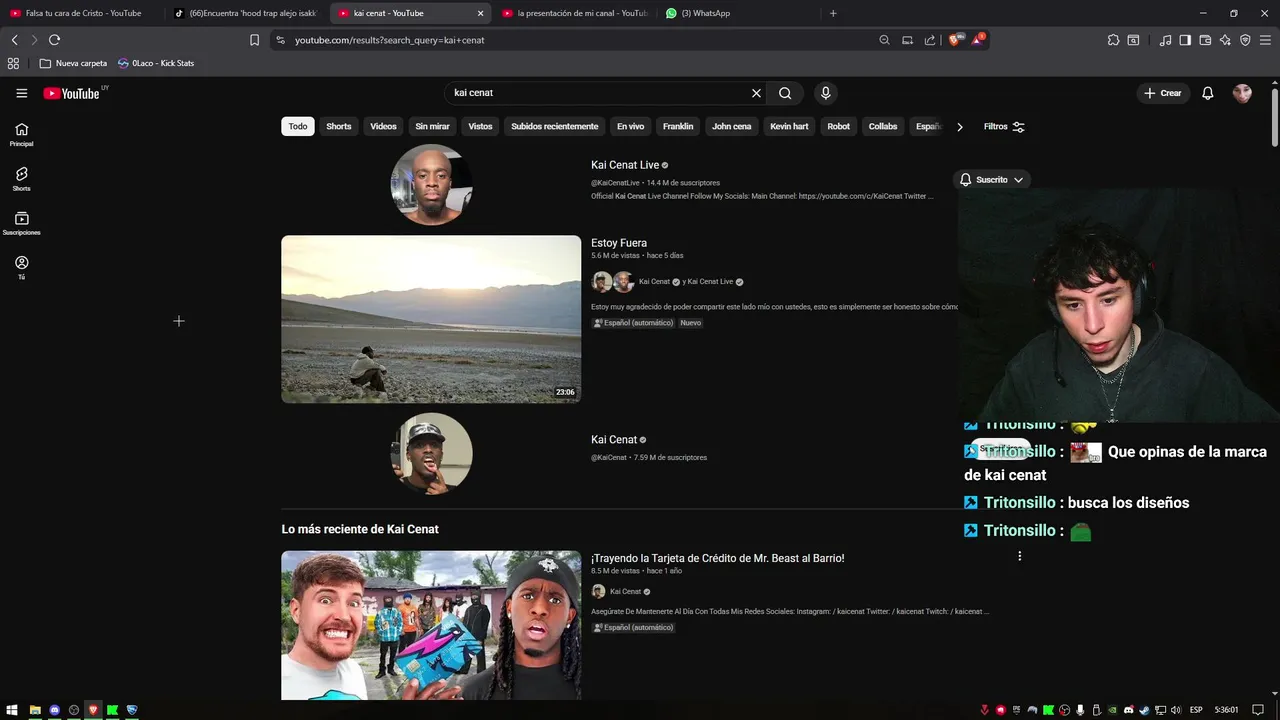
Task: Select the Vistos filter chip
Action: pyautogui.click(x=481, y=127)
